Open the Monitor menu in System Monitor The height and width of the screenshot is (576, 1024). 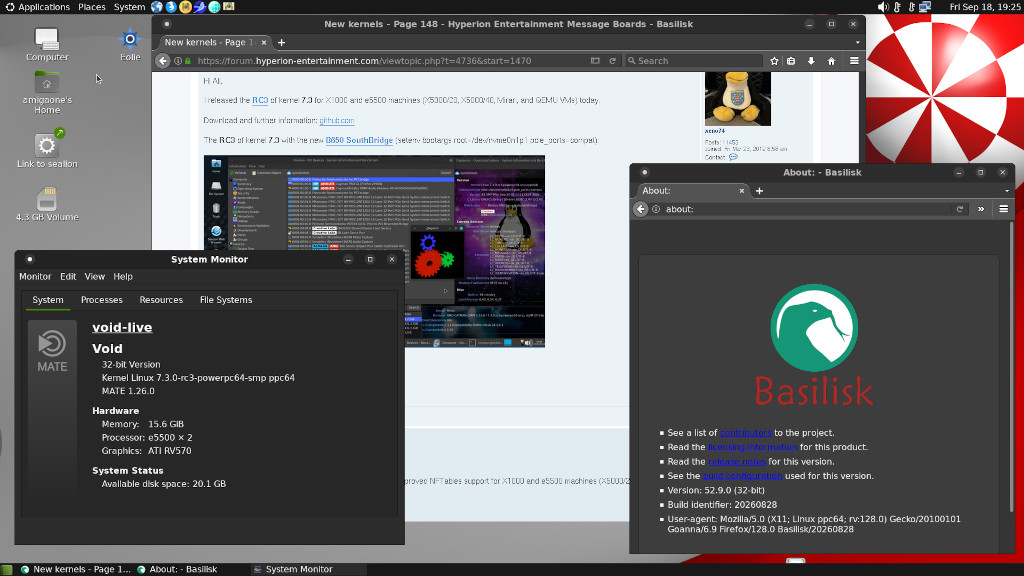point(35,276)
